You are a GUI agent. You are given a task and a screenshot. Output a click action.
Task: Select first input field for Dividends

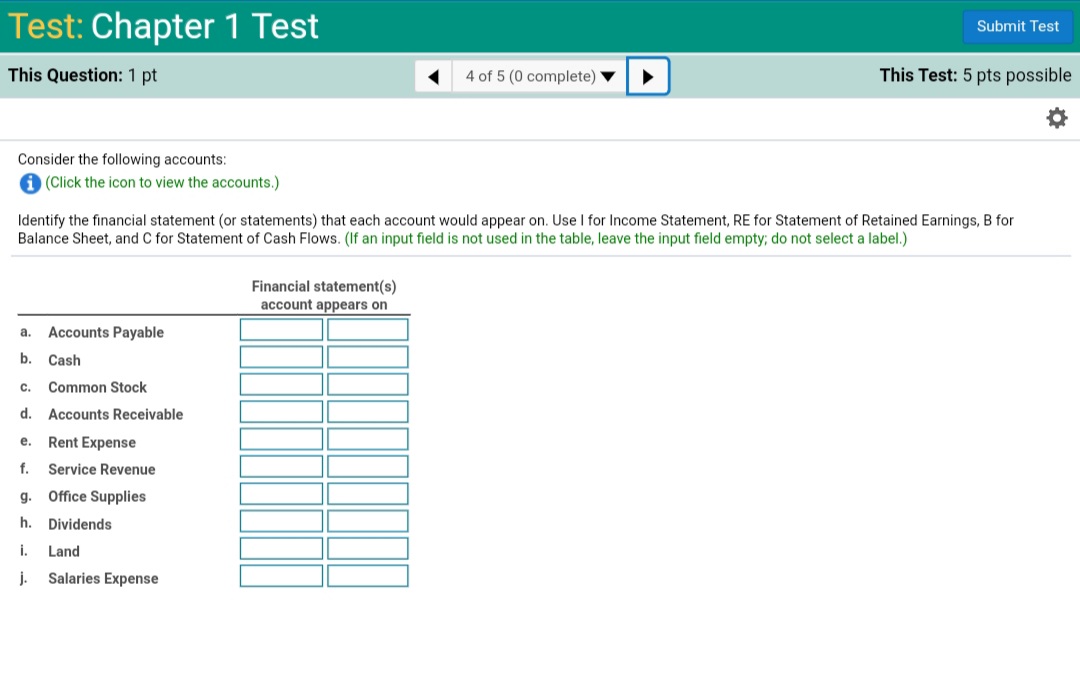(x=281, y=520)
